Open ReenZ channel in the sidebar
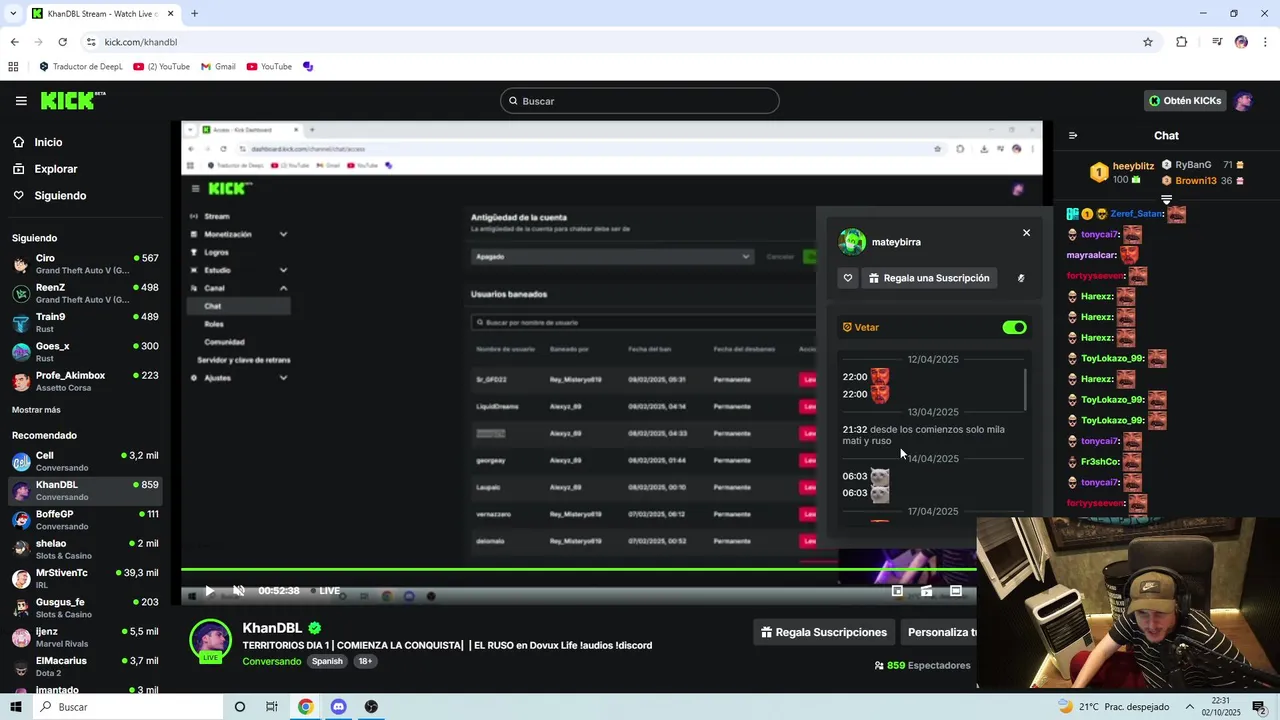The image size is (1280, 720). (85, 293)
